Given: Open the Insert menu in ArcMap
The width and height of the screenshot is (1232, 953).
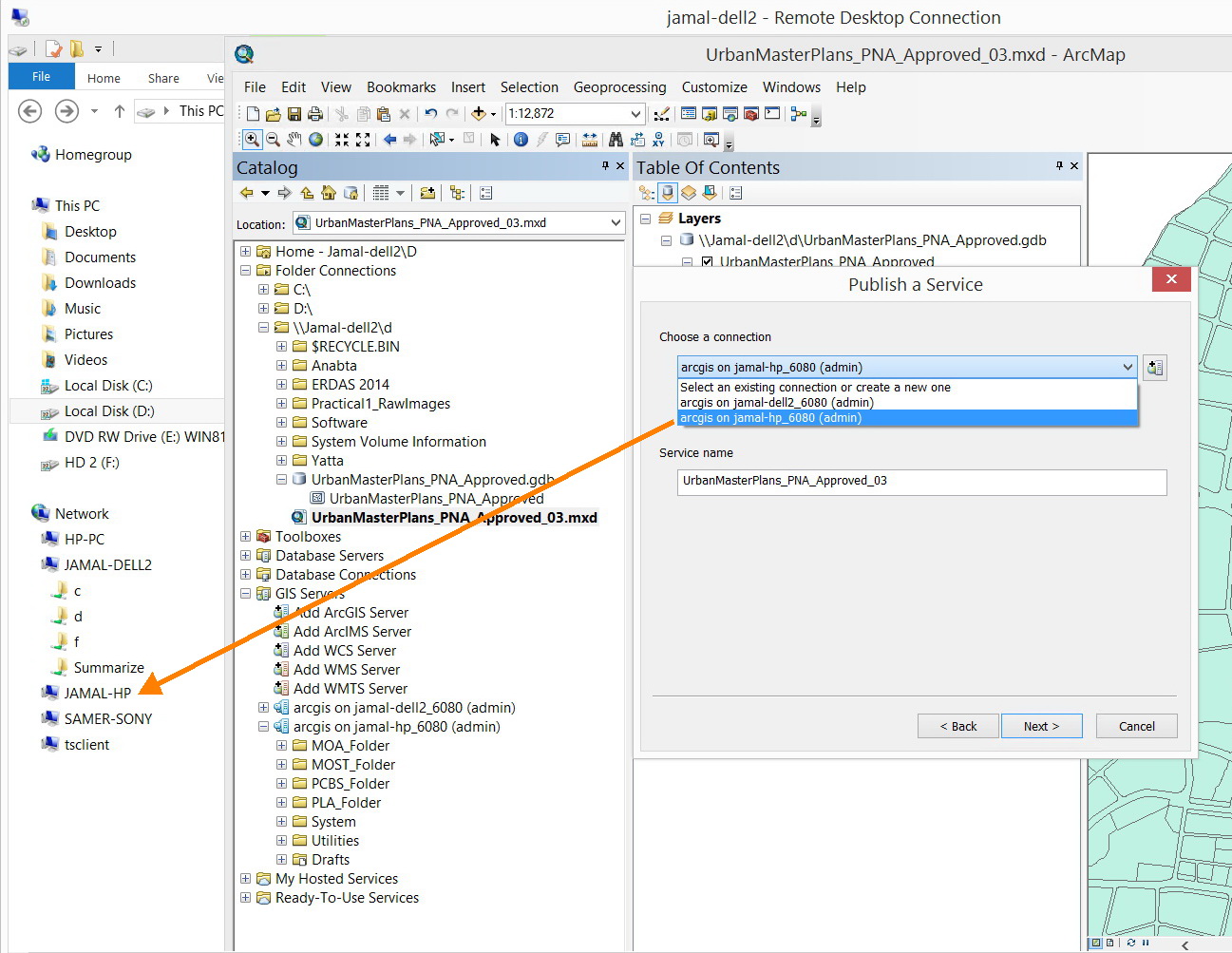Looking at the screenshot, I should (468, 87).
